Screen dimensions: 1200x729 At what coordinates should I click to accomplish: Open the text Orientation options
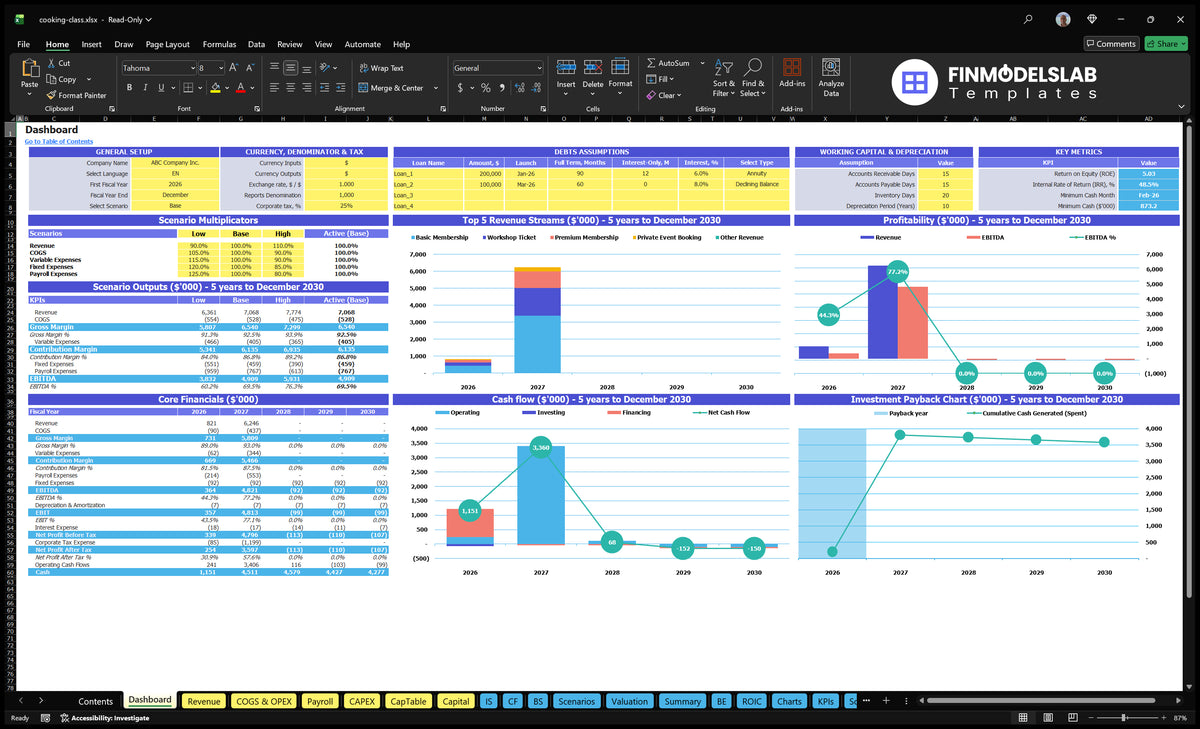coord(326,67)
